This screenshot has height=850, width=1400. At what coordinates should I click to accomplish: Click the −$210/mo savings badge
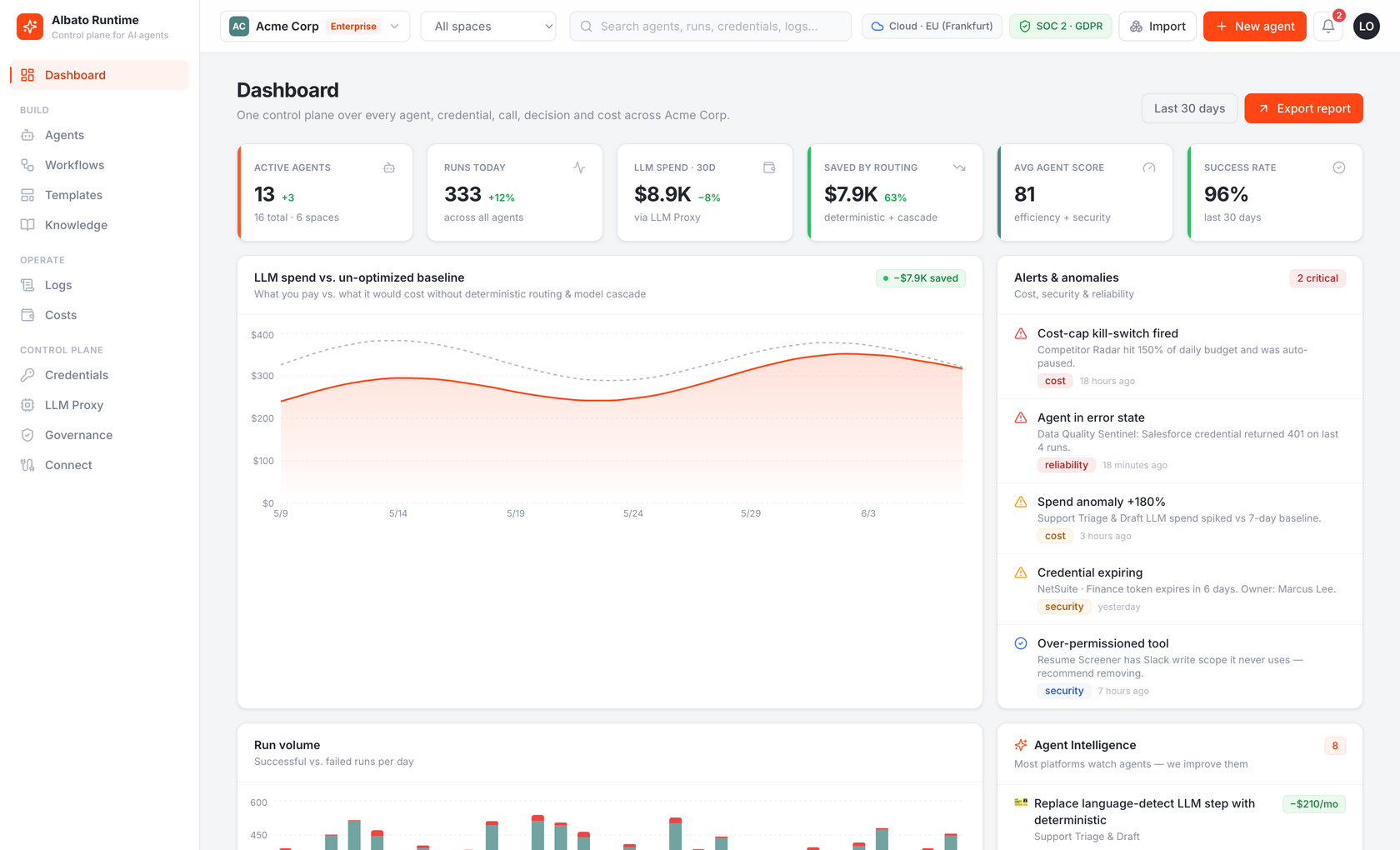1314,804
